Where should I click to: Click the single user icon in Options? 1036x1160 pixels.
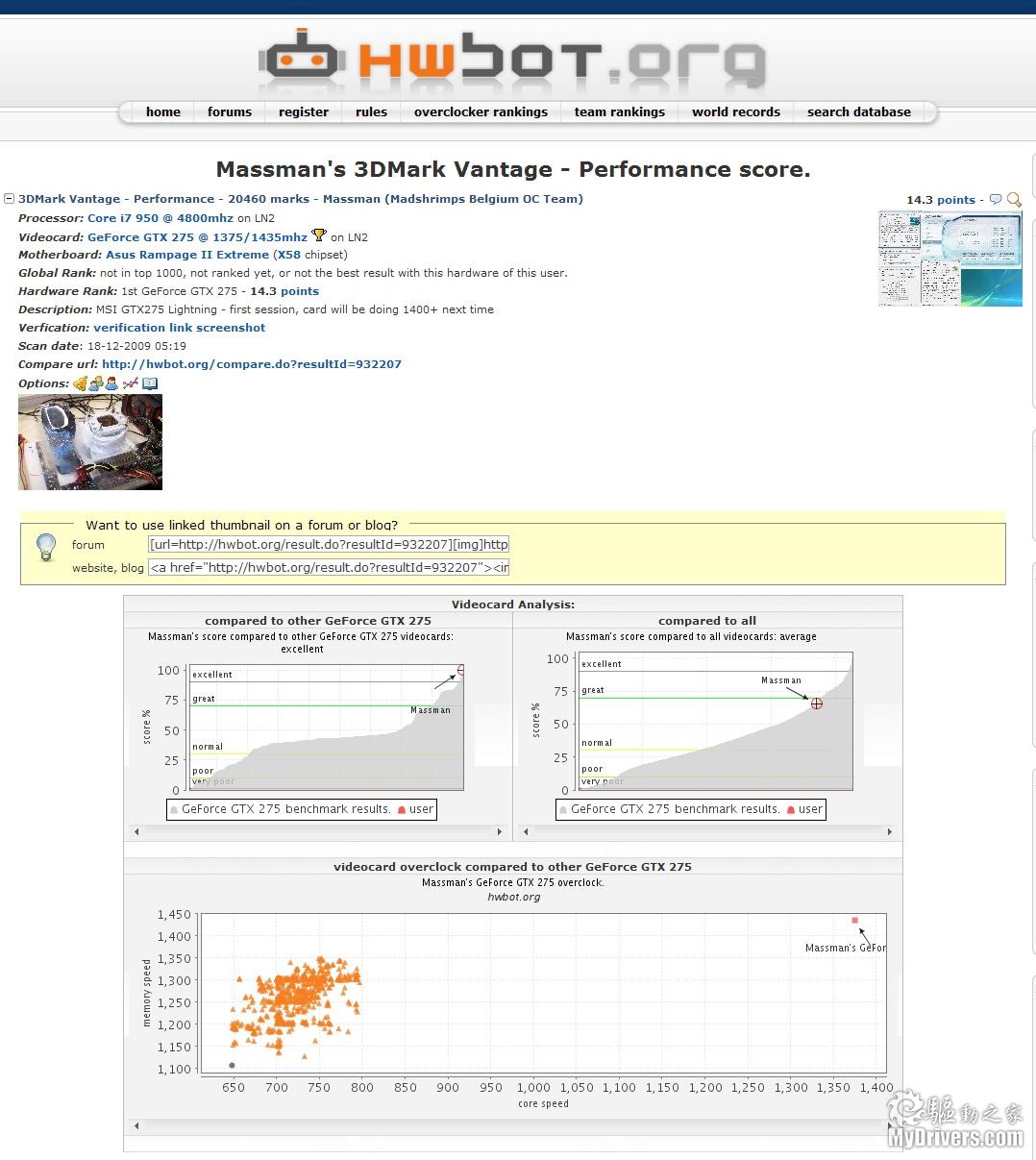pos(111,383)
